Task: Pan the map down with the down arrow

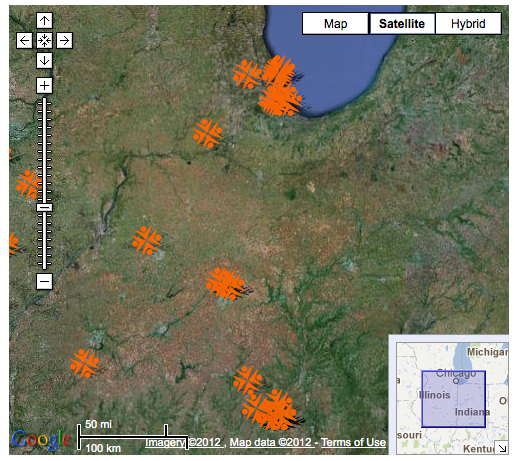Action: coord(44,61)
